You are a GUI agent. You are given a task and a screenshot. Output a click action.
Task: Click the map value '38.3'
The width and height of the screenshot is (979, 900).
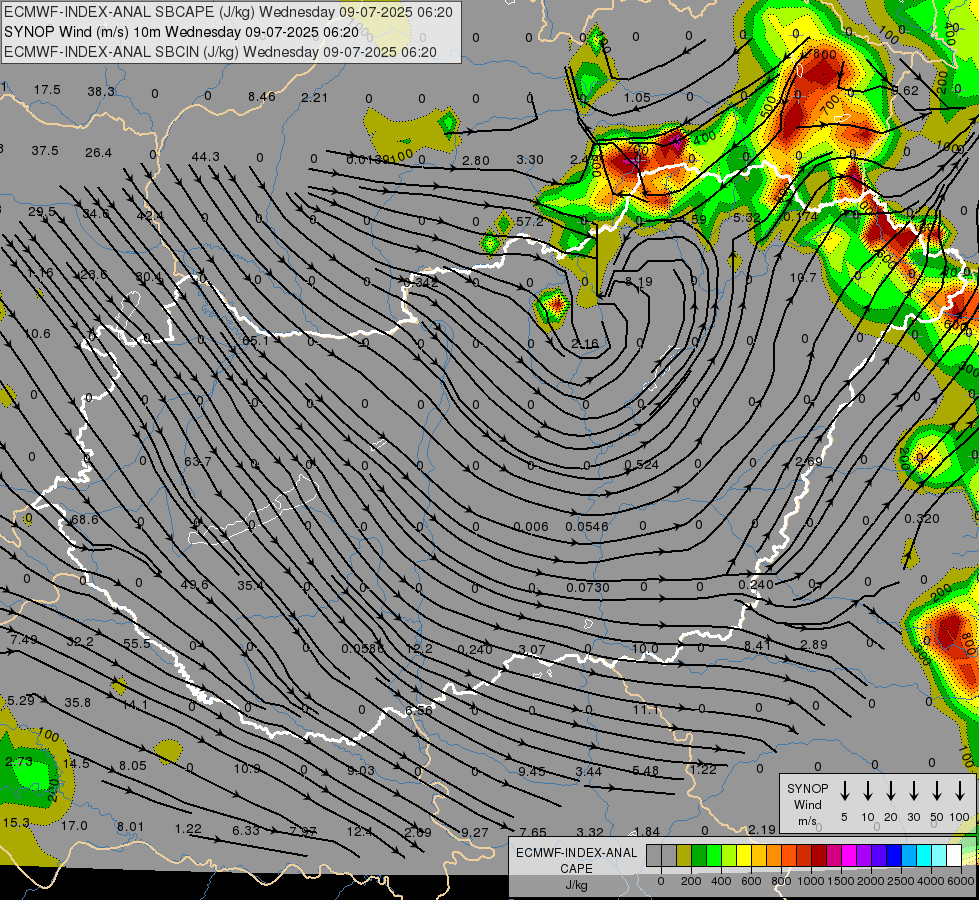click(101, 92)
